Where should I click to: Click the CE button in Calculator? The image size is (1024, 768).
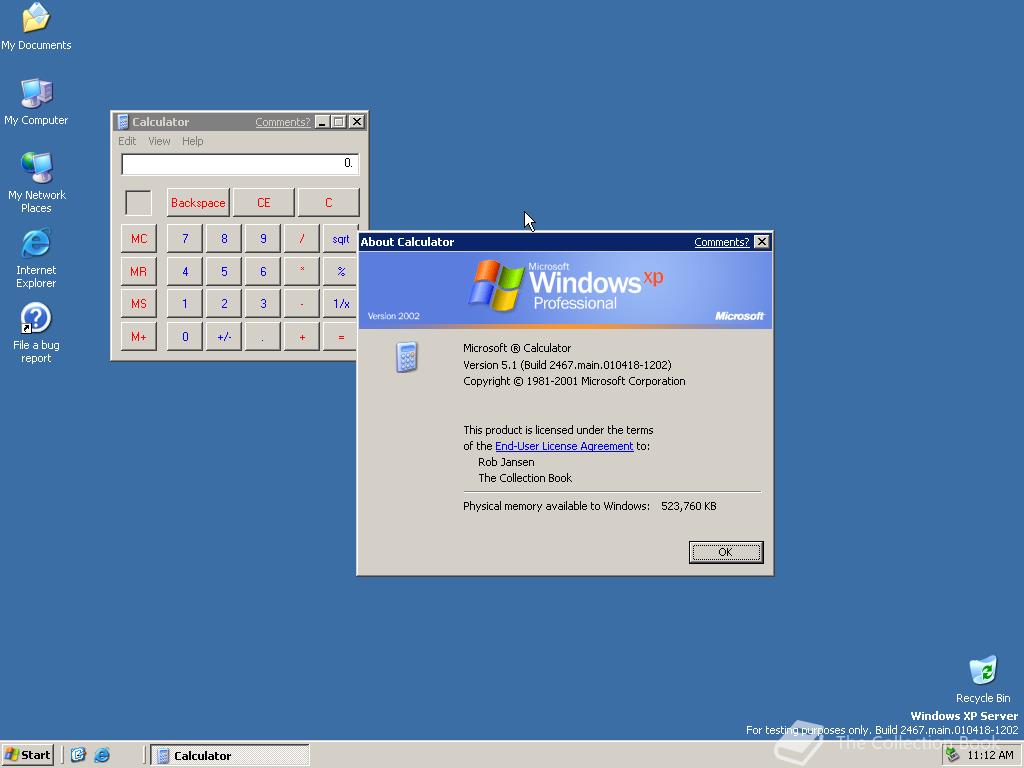[263, 202]
